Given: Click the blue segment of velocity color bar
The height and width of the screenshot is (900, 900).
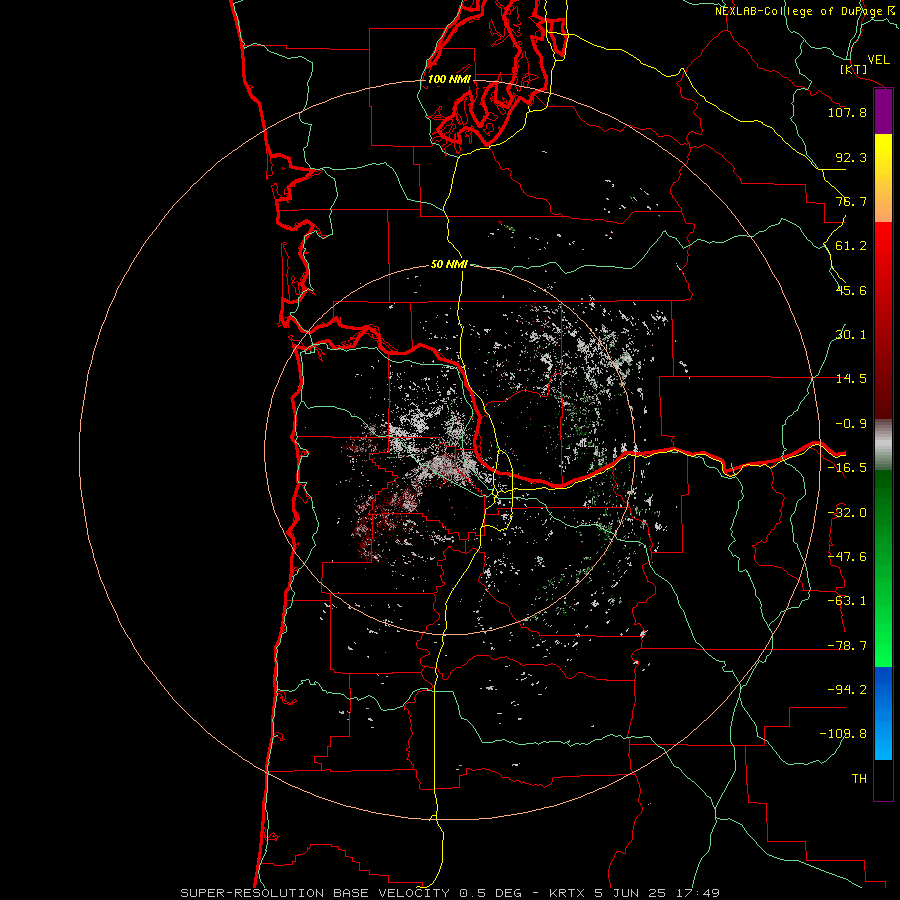Looking at the screenshot, I should (x=883, y=713).
